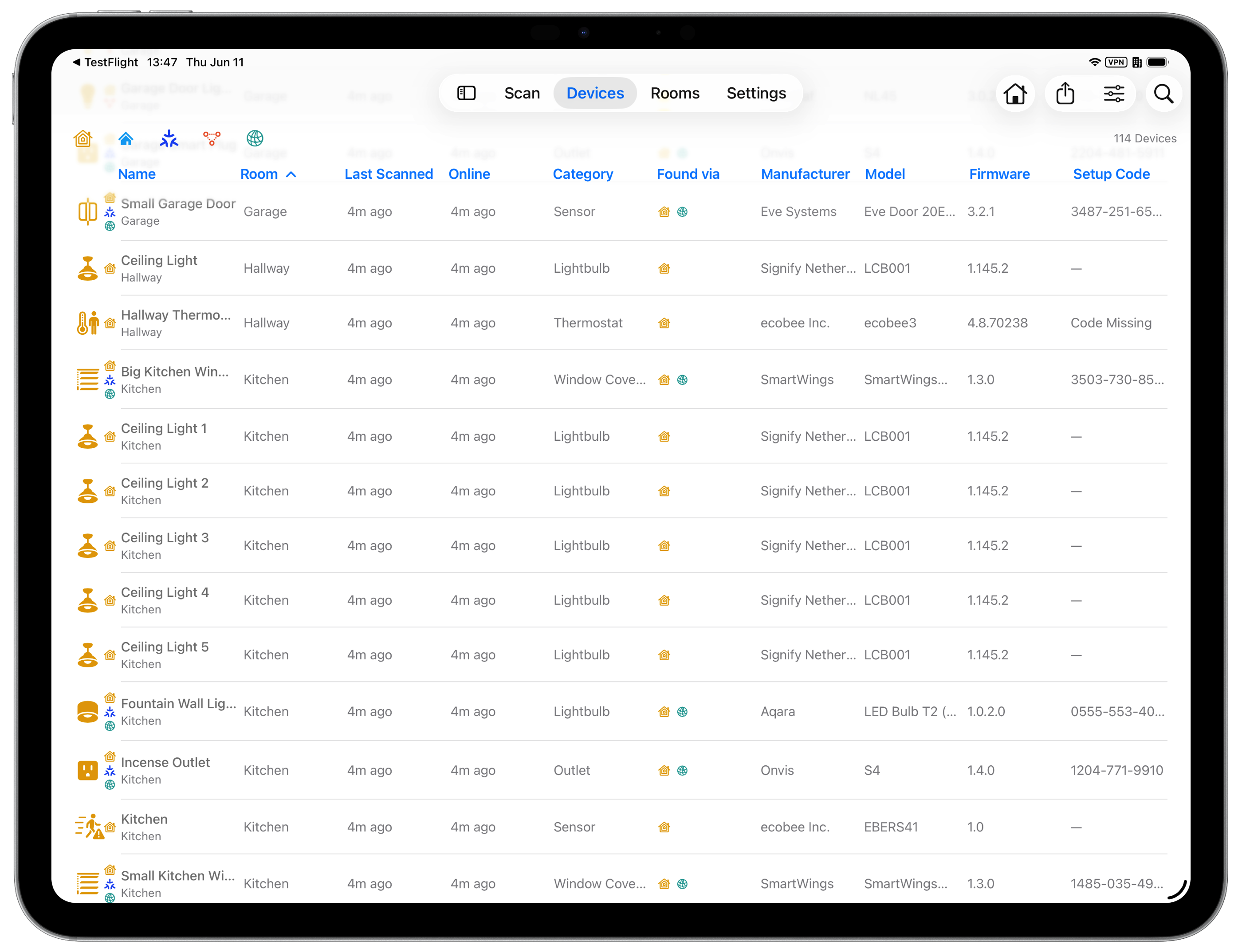Click the Wi-Fi status icon
1242x952 pixels.
(x=1094, y=62)
